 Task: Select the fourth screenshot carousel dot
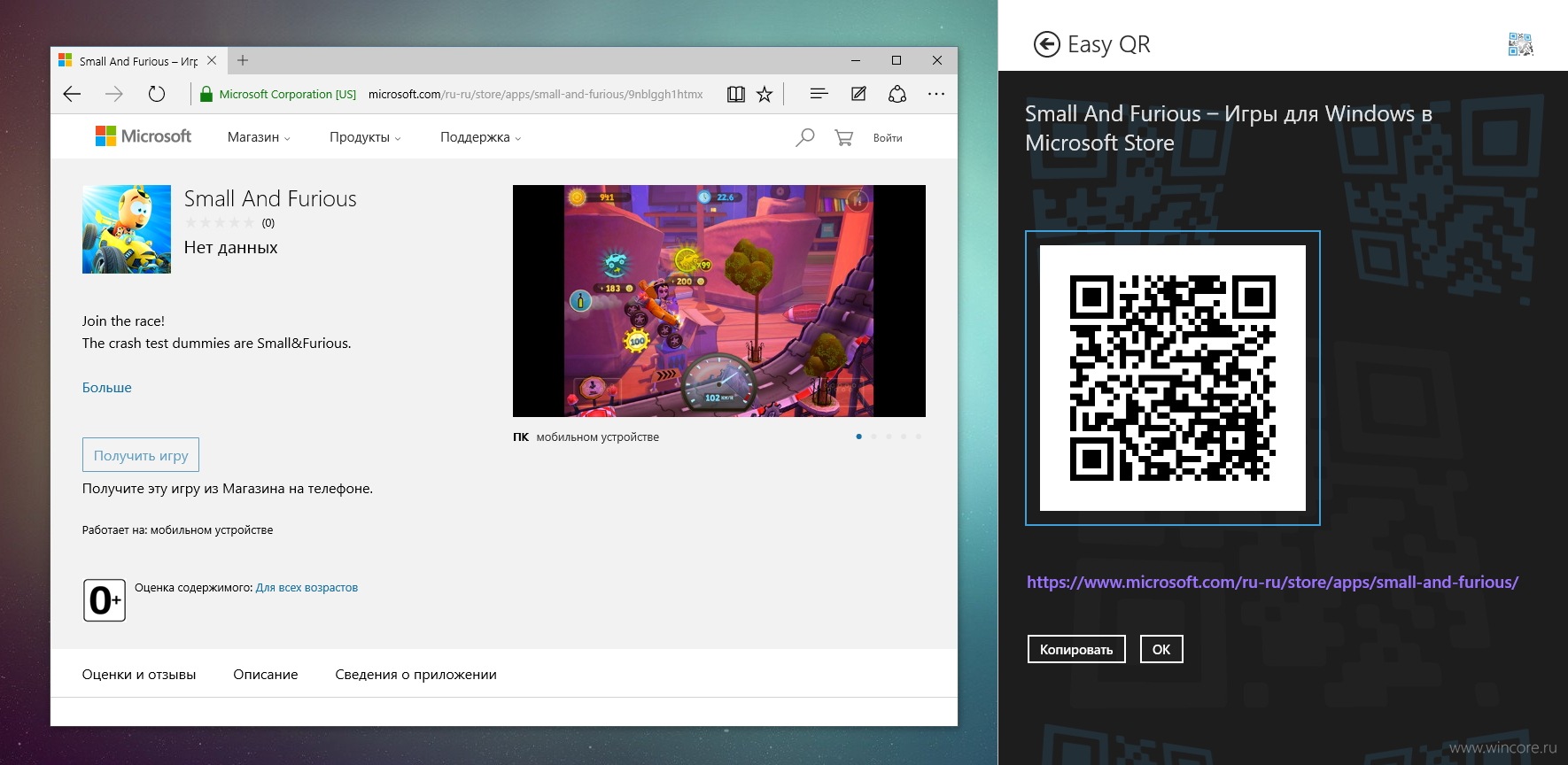(904, 437)
